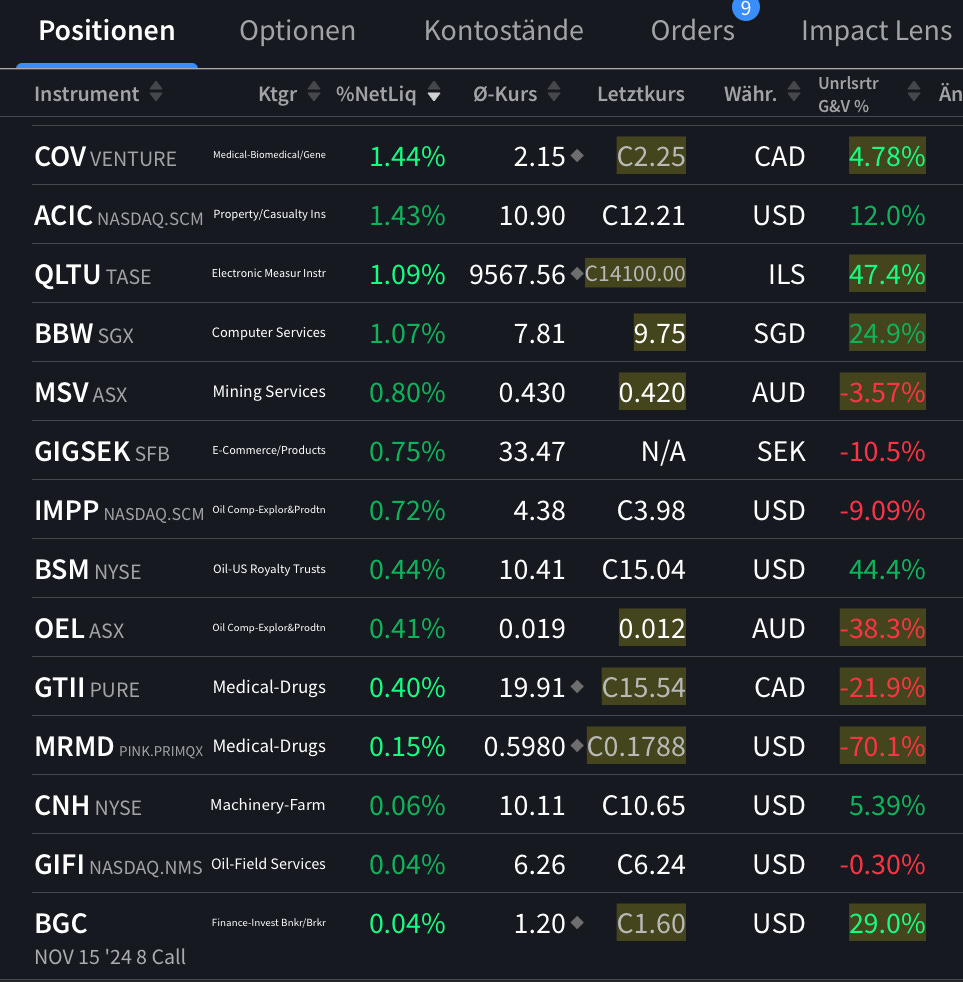
Task: Click the %NetLiq column header label
Action: (x=376, y=94)
